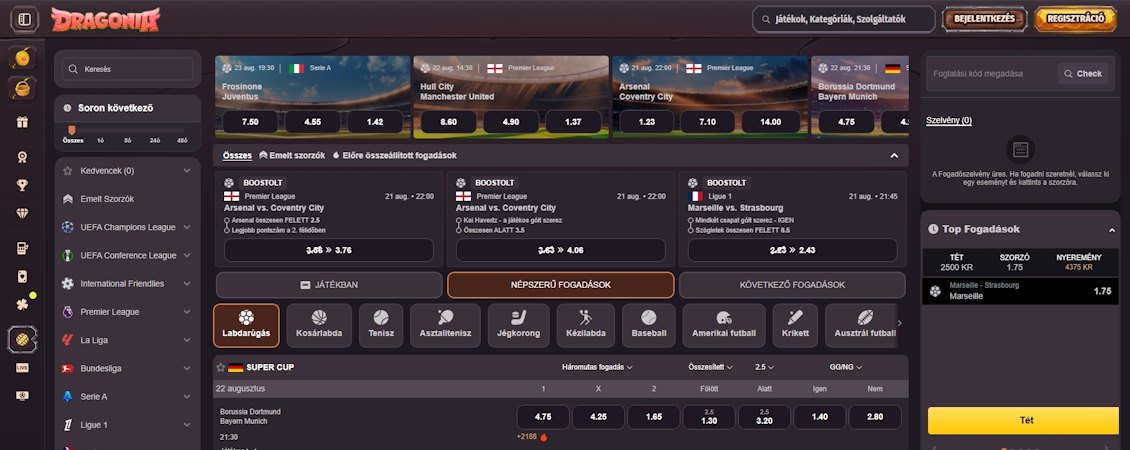Open the trophy tournaments icon

22,185
